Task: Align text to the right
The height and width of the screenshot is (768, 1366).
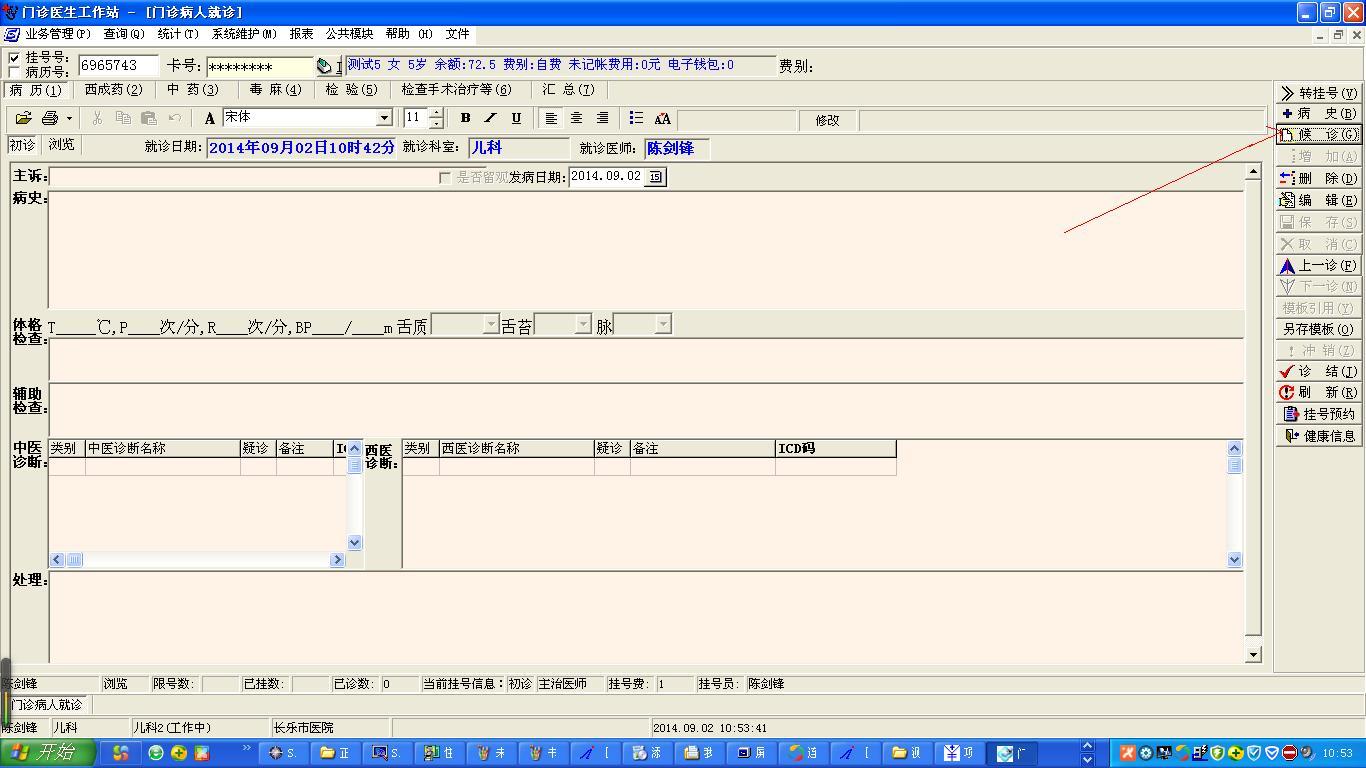Action: click(602, 118)
